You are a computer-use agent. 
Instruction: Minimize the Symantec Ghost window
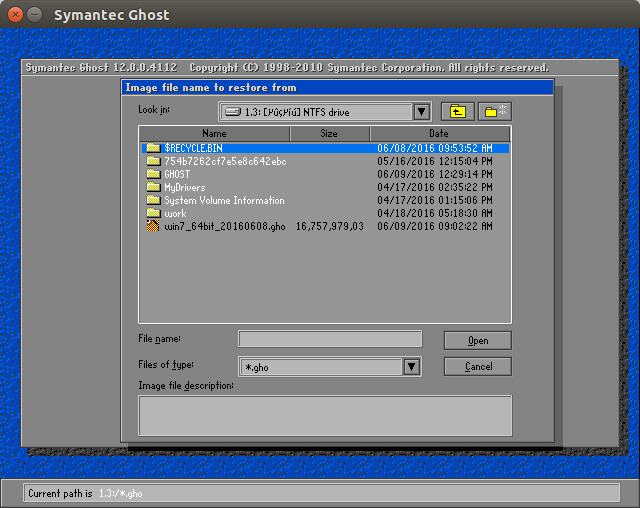(x=35, y=15)
